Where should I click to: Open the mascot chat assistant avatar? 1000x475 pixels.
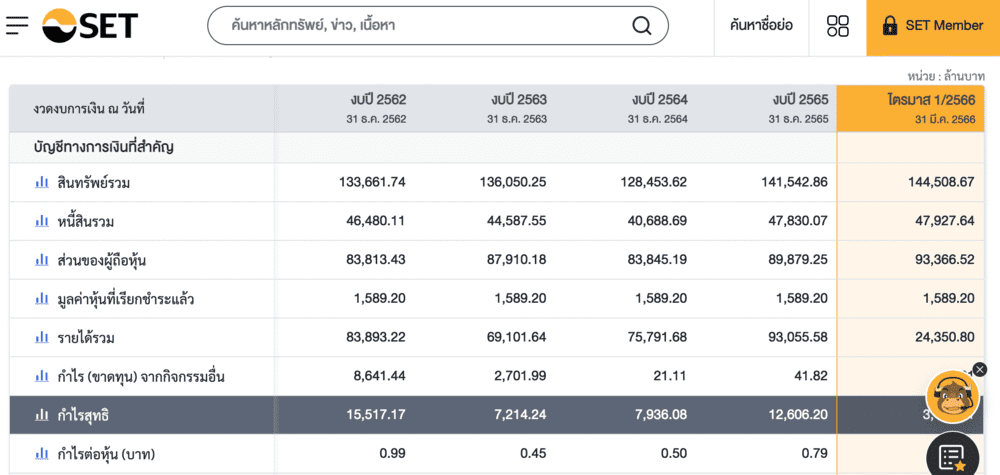[952, 397]
